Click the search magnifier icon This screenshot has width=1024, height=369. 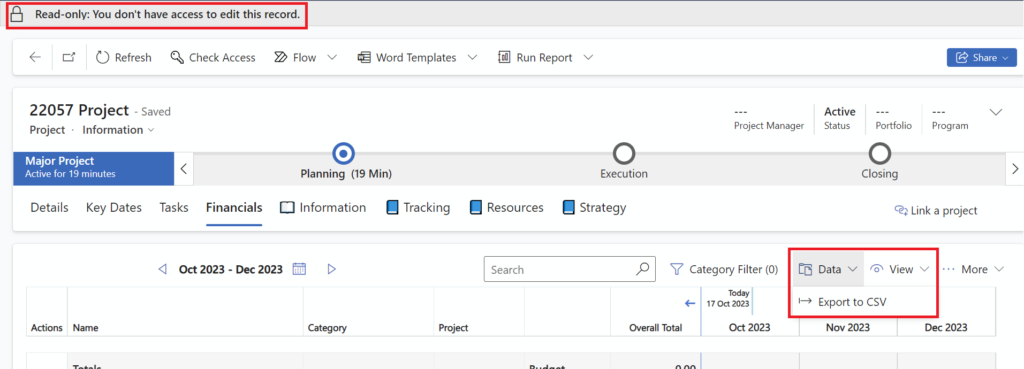pyautogui.click(x=643, y=268)
